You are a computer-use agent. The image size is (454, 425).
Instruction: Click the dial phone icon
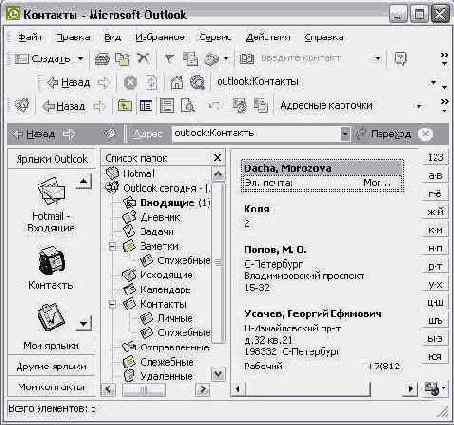212,59
